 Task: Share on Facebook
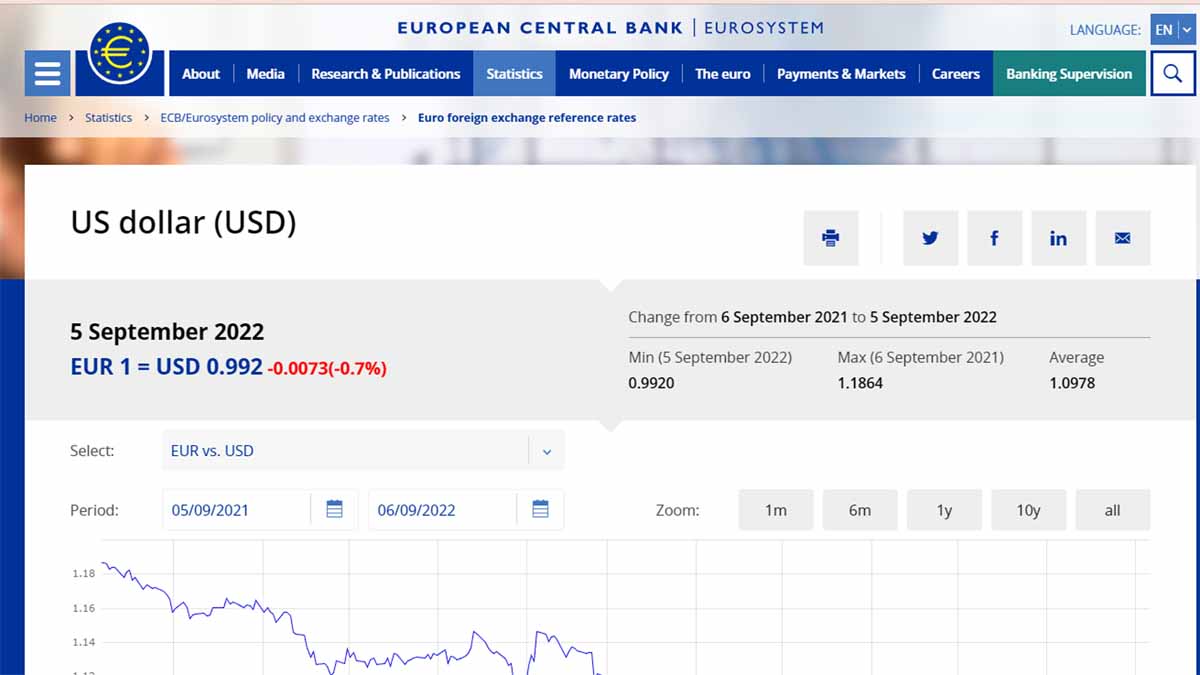994,238
